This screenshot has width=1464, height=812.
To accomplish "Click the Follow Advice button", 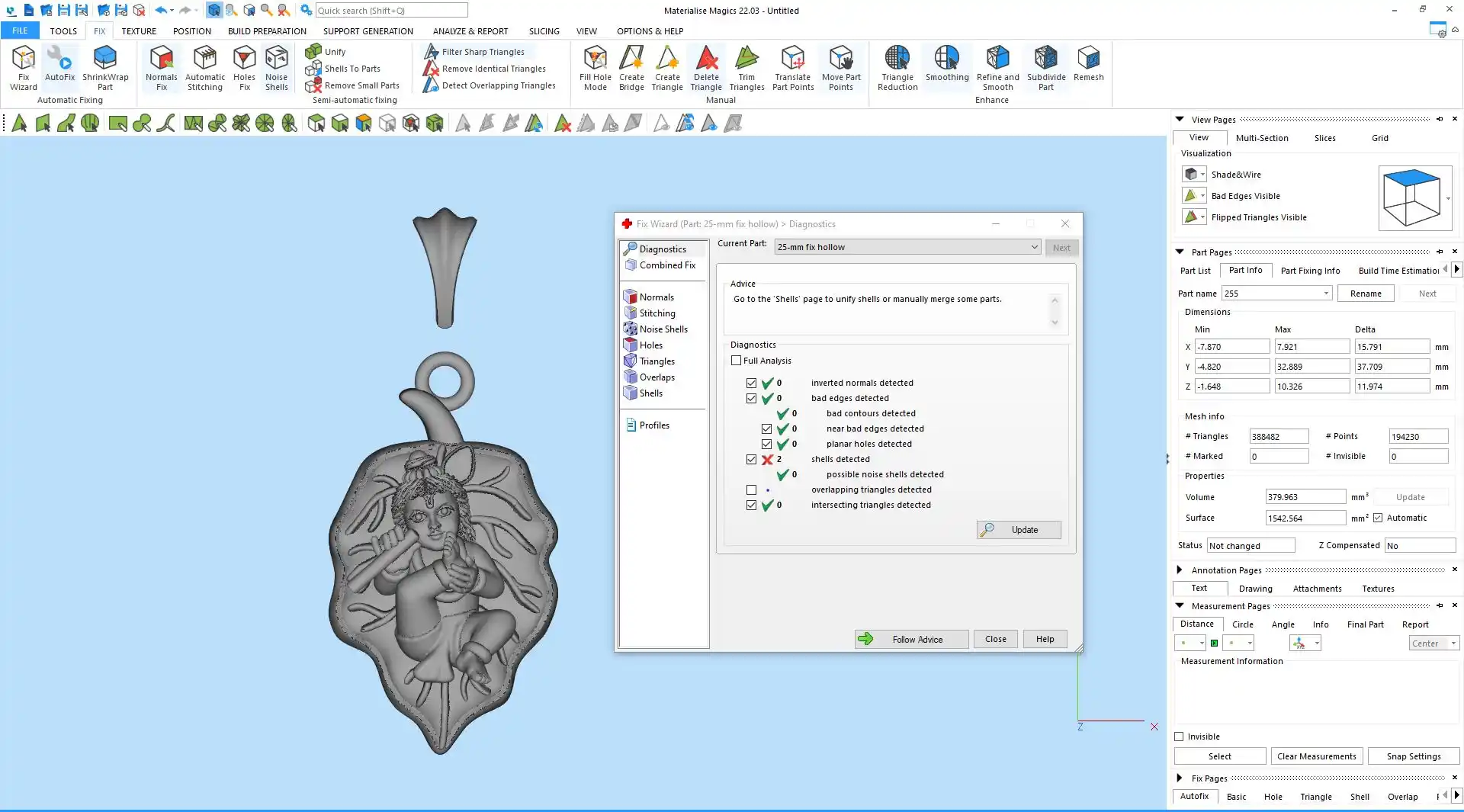I will tap(911, 639).
